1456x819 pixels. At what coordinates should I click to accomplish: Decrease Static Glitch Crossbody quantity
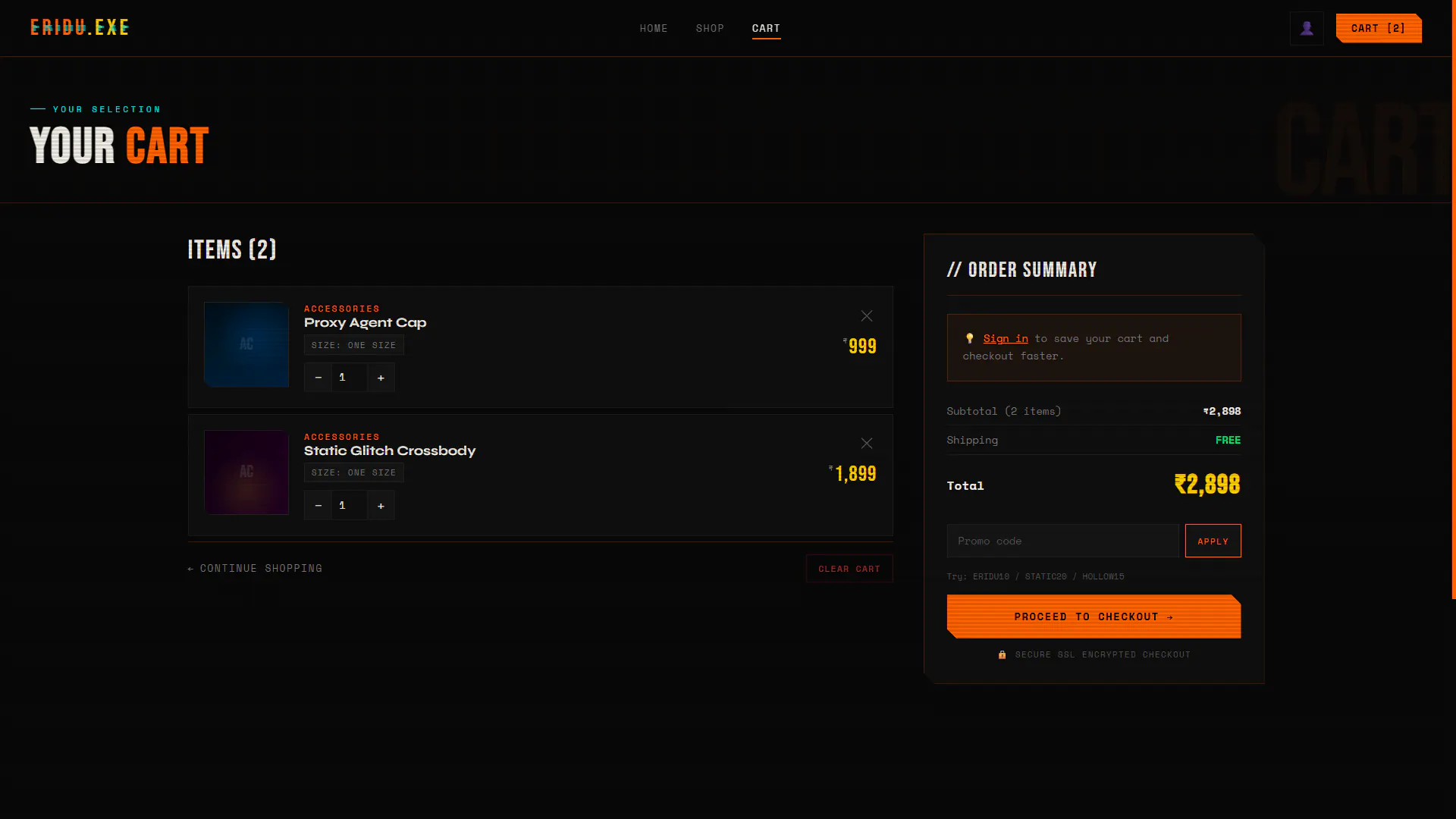(x=318, y=505)
